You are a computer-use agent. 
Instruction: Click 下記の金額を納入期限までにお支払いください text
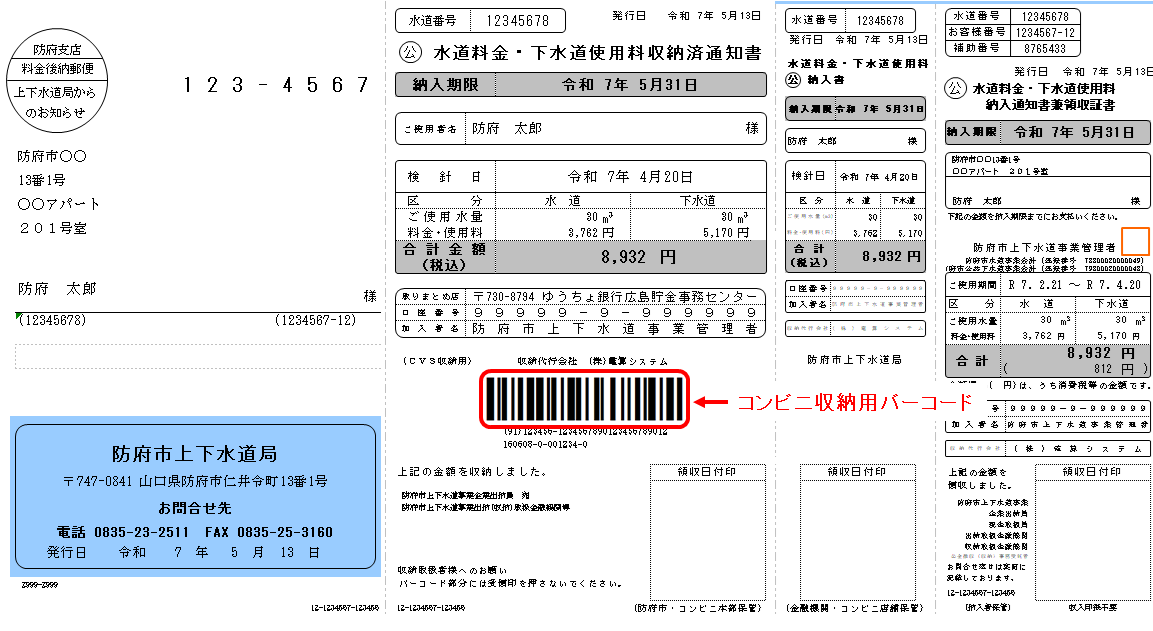click(1032, 217)
